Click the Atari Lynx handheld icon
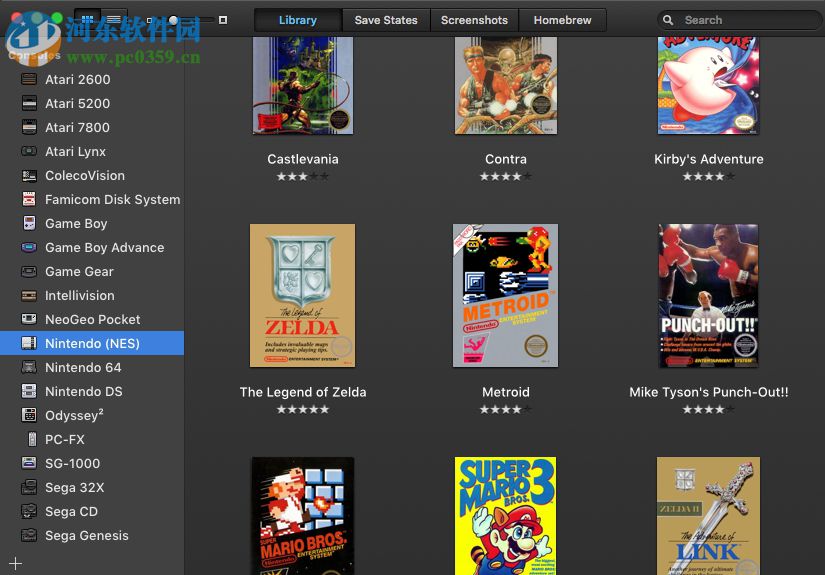This screenshot has height=575, width=825. (29, 152)
